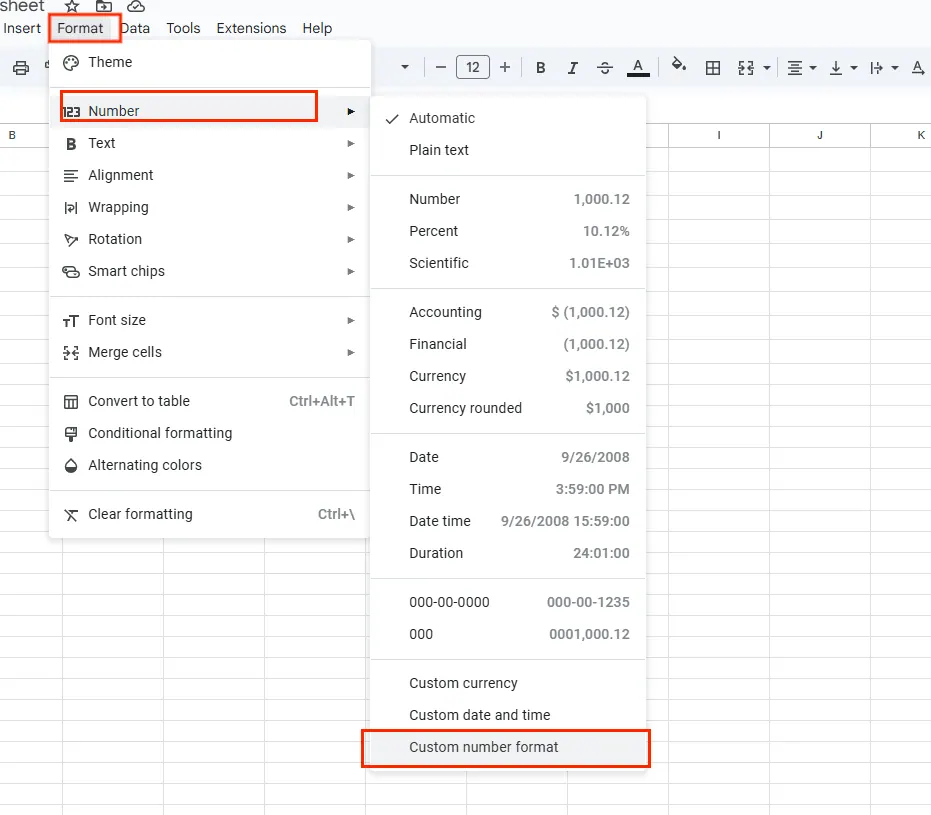Open the cell fill color picker

(679, 67)
